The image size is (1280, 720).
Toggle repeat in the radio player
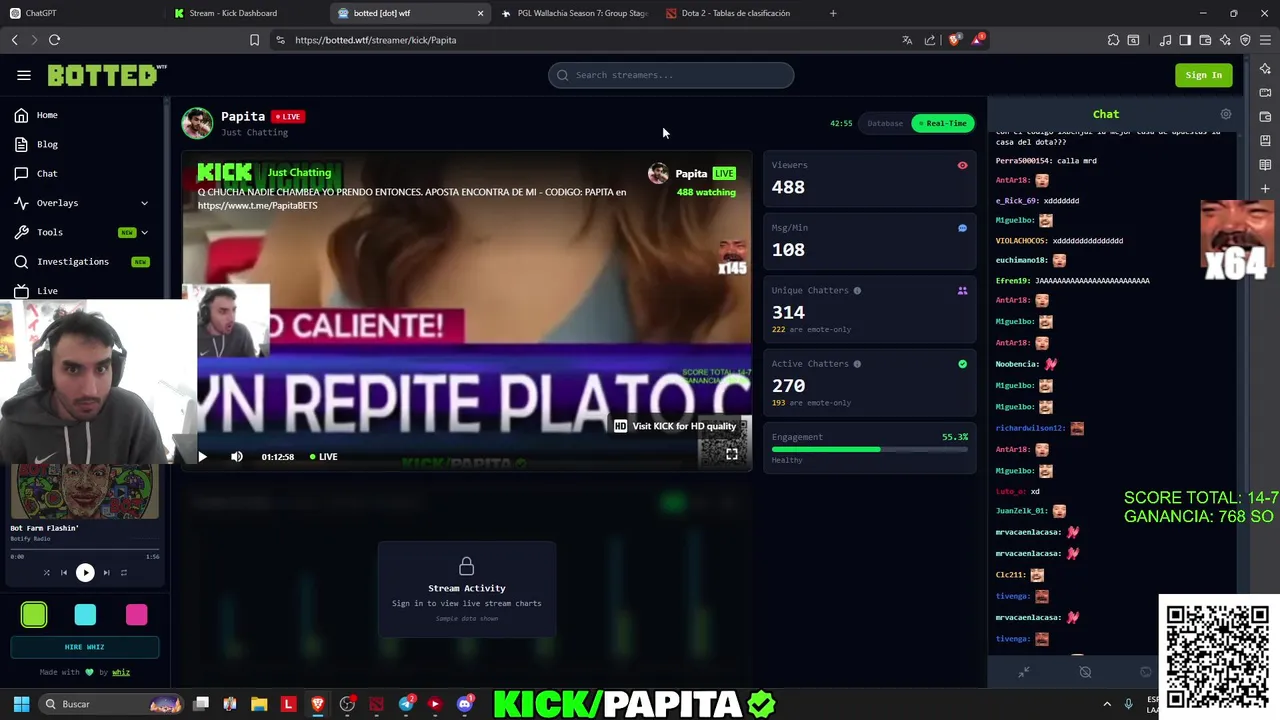coord(124,573)
